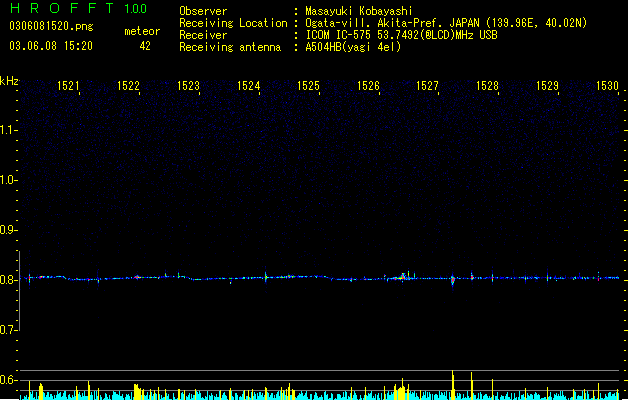
Task: Click the 'meteor' label
Action: pyautogui.click(x=142, y=31)
